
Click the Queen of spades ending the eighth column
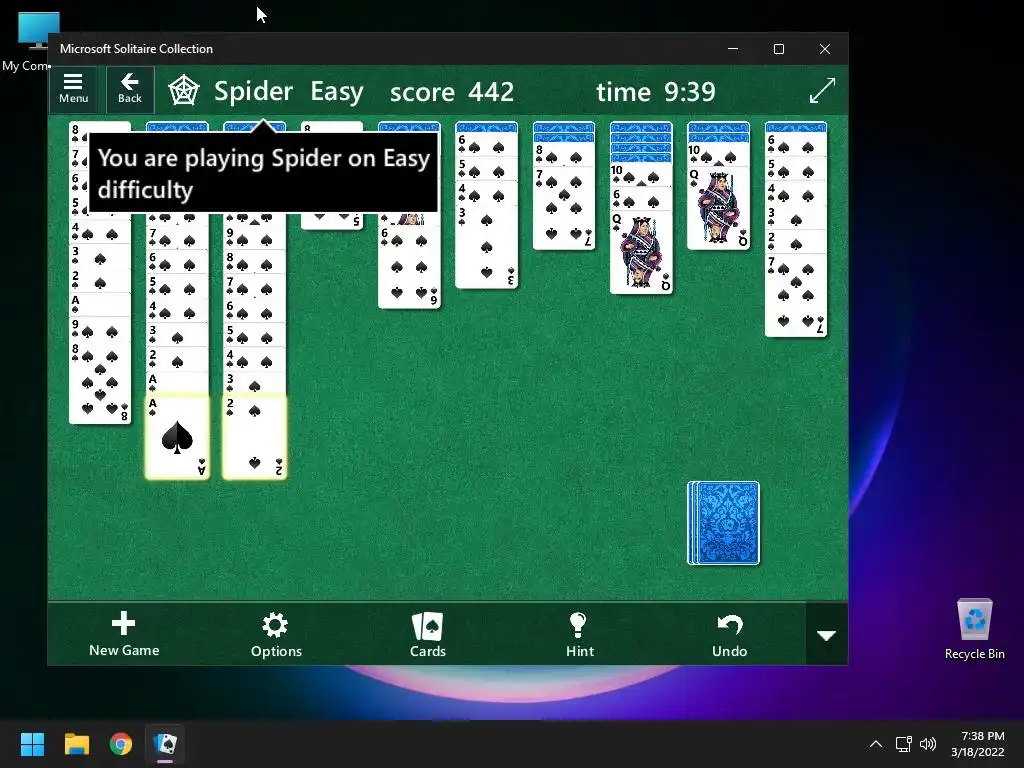pos(641,253)
